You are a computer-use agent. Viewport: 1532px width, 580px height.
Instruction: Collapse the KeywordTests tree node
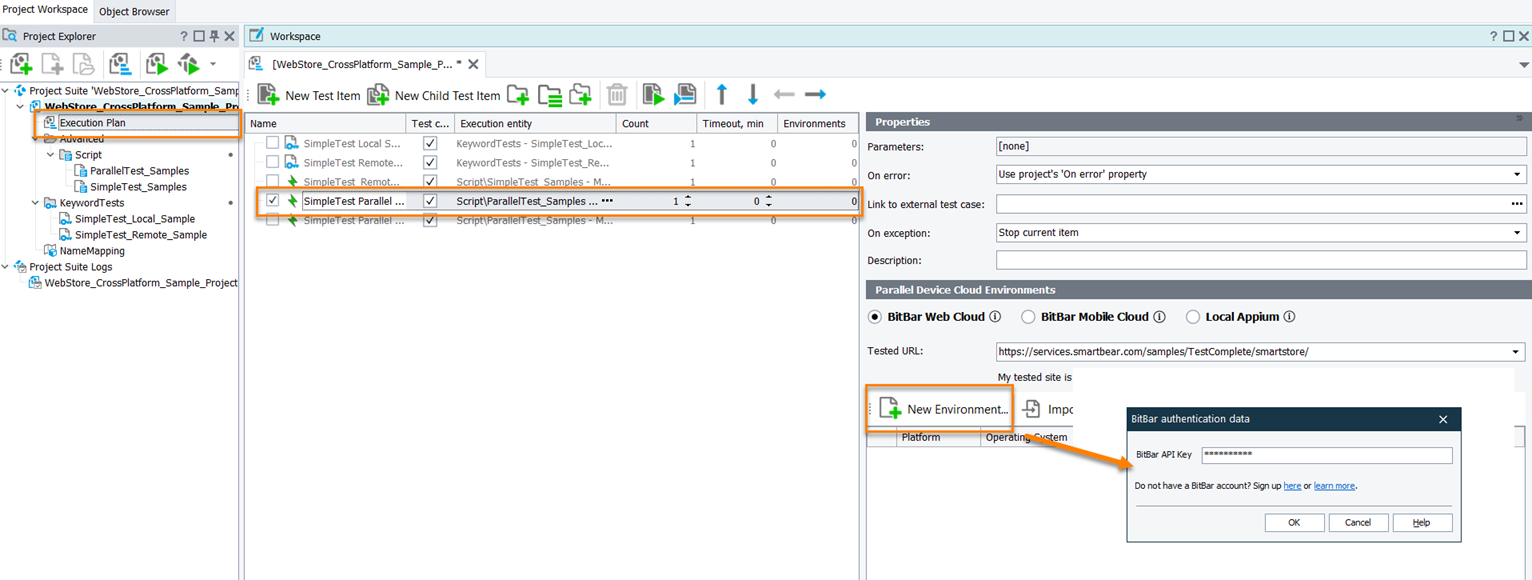point(36,203)
